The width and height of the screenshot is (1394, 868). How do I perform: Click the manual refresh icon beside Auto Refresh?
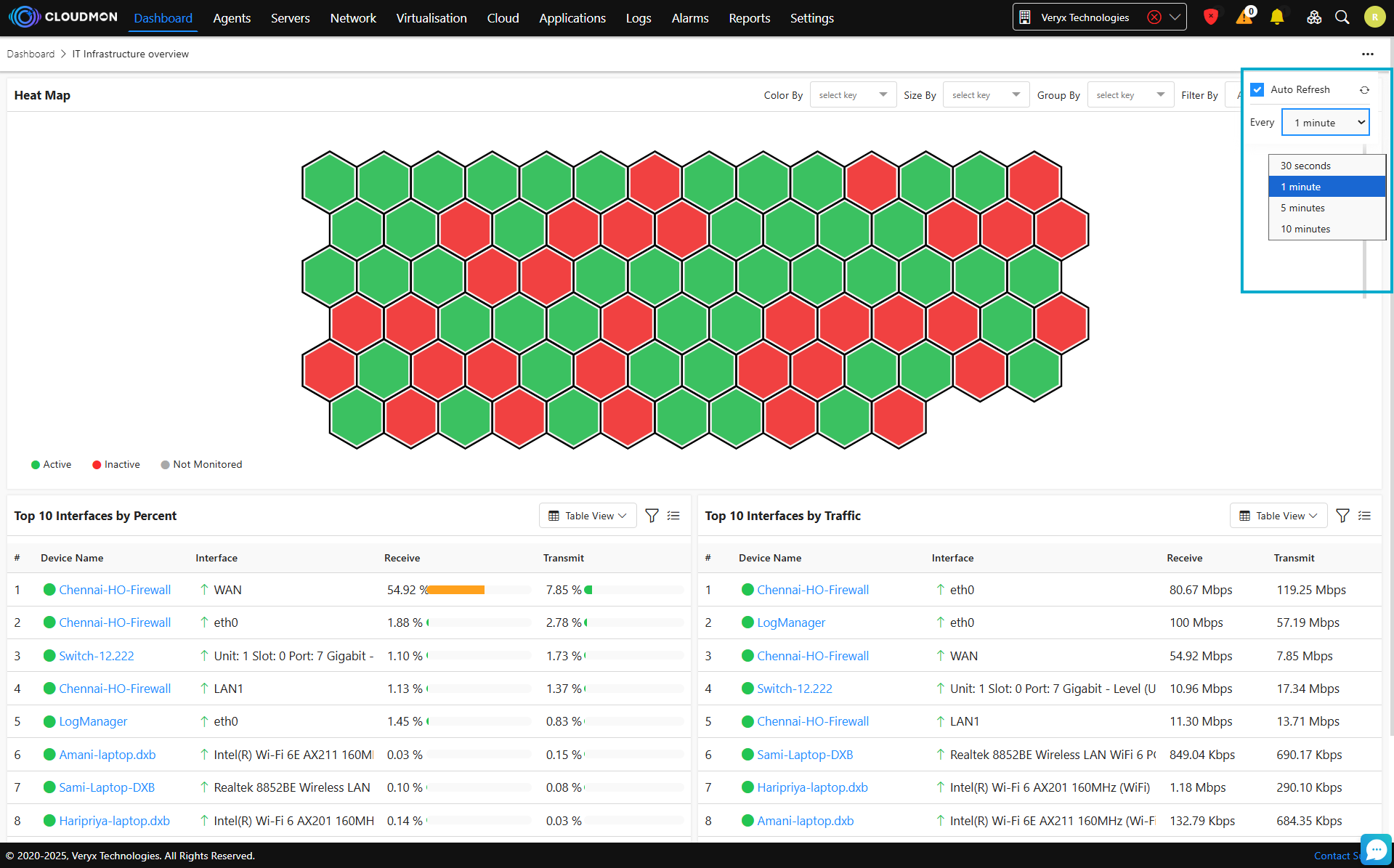coord(1364,90)
